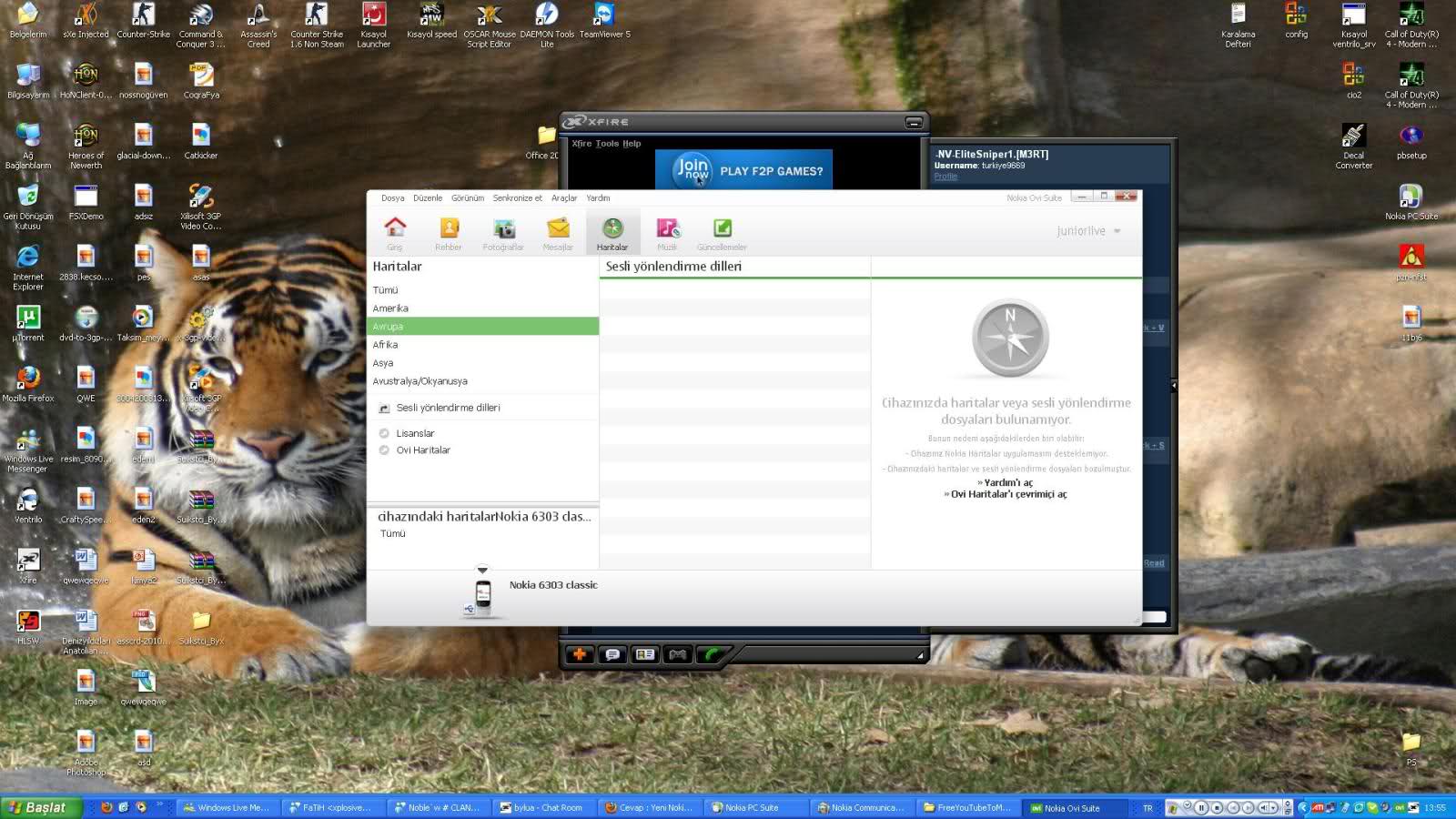Viewport: 1456px width, 819px height.
Task: Click the Profile link in Xfire
Action: [945, 177]
